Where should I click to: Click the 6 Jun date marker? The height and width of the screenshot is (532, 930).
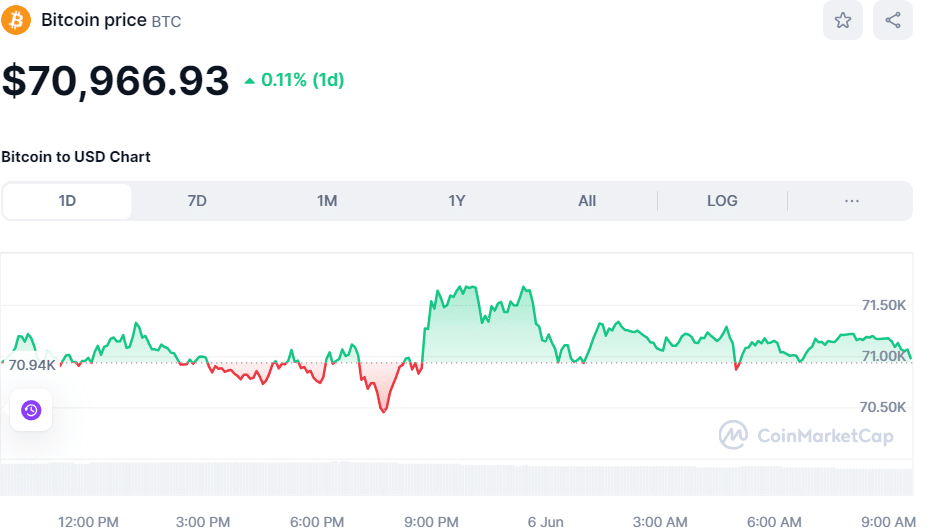click(x=546, y=521)
